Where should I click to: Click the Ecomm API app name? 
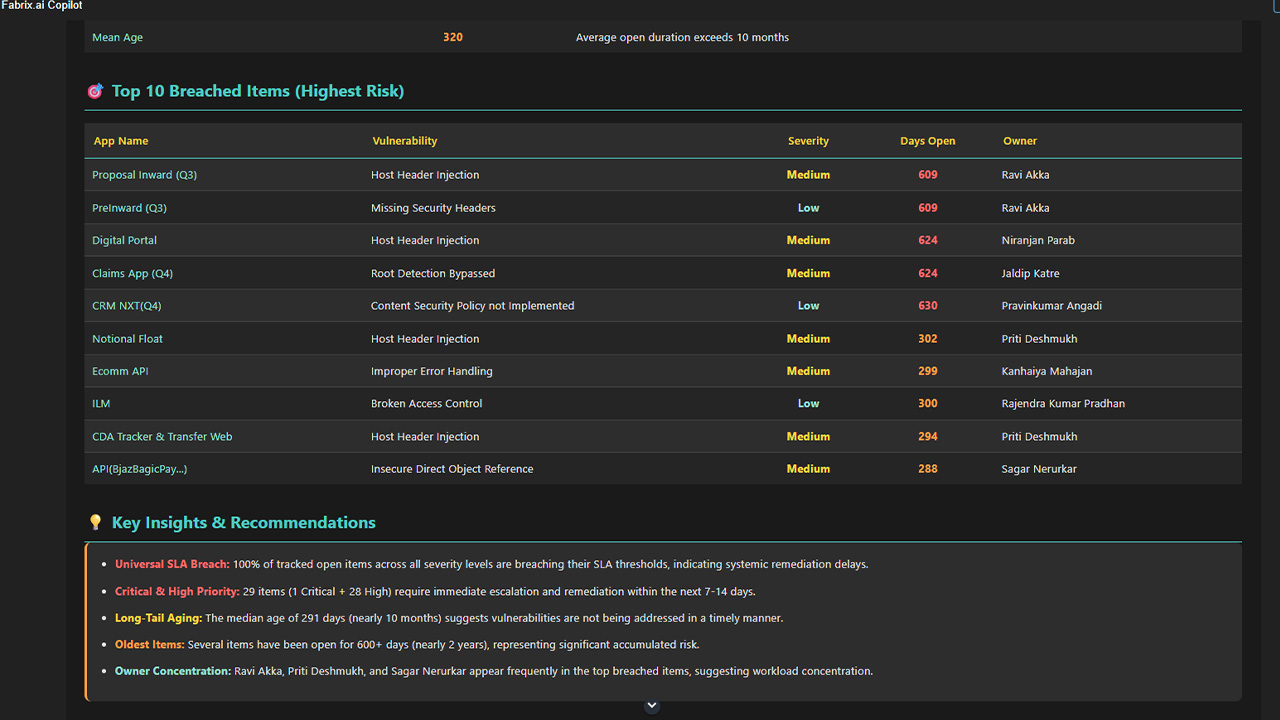(119, 372)
